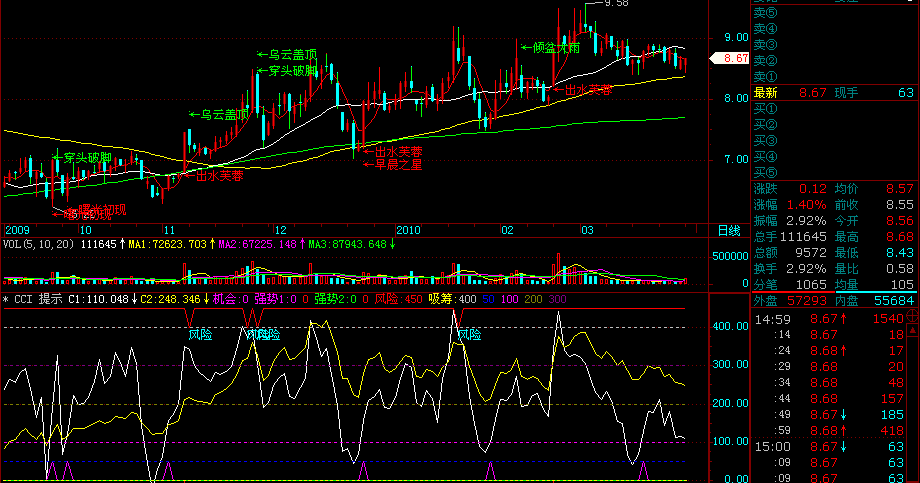This screenshot has height=483, width=920.
Task: Click the 今开 8.56 value
Action: pyautogui.click(x=900, y=221)
